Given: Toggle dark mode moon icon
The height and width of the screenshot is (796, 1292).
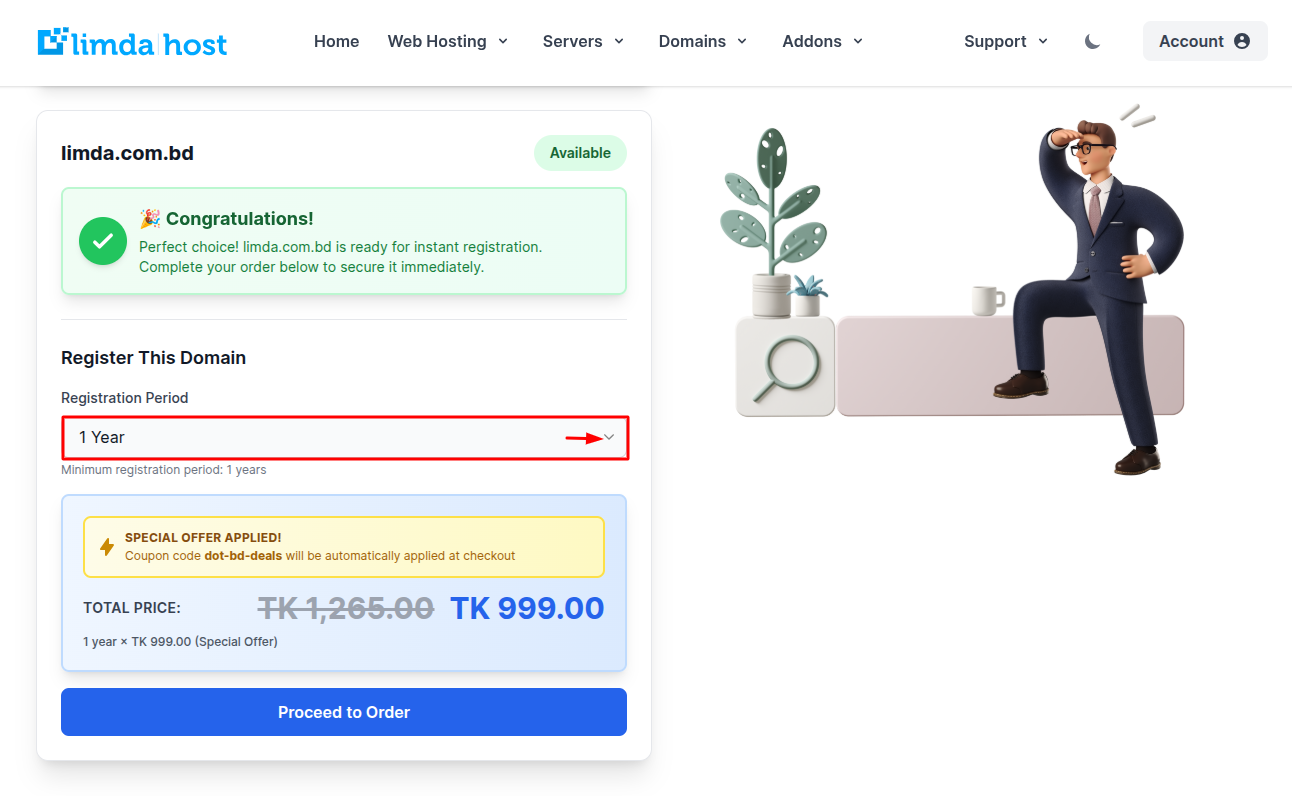Looking at the screenshot, I should [1092, 42].
